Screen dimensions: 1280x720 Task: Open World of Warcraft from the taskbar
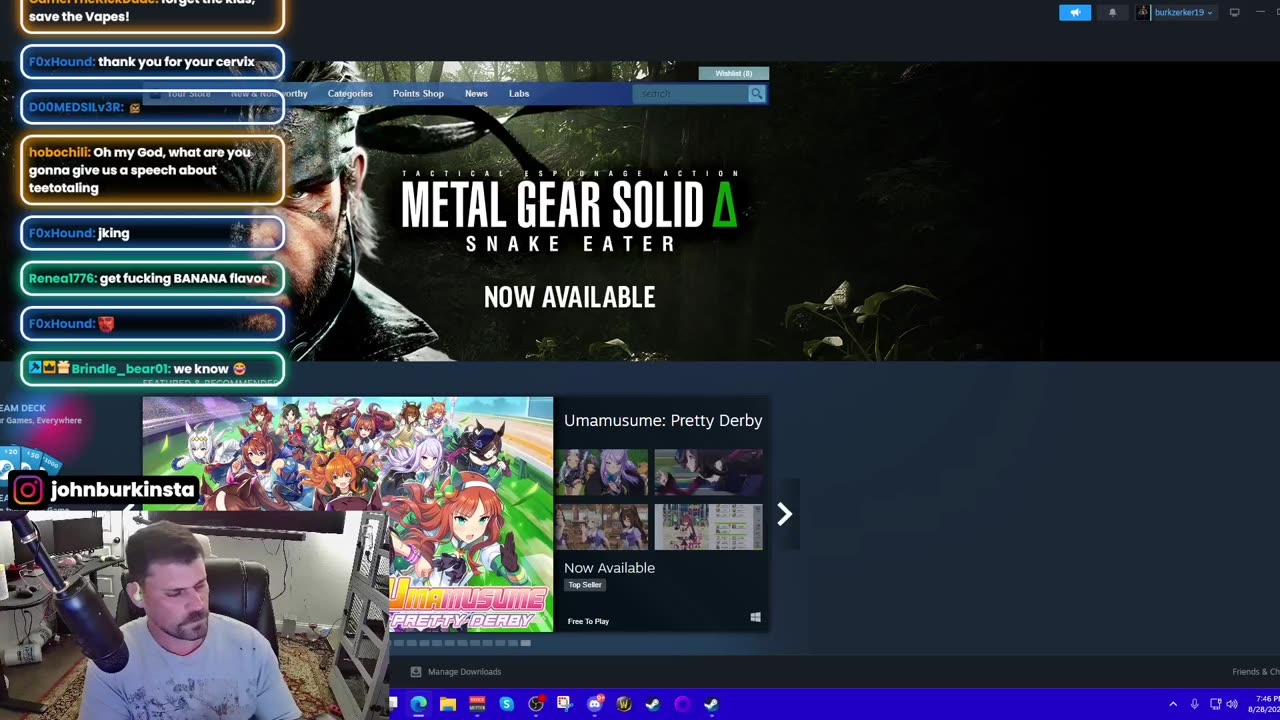coord(624,704)
